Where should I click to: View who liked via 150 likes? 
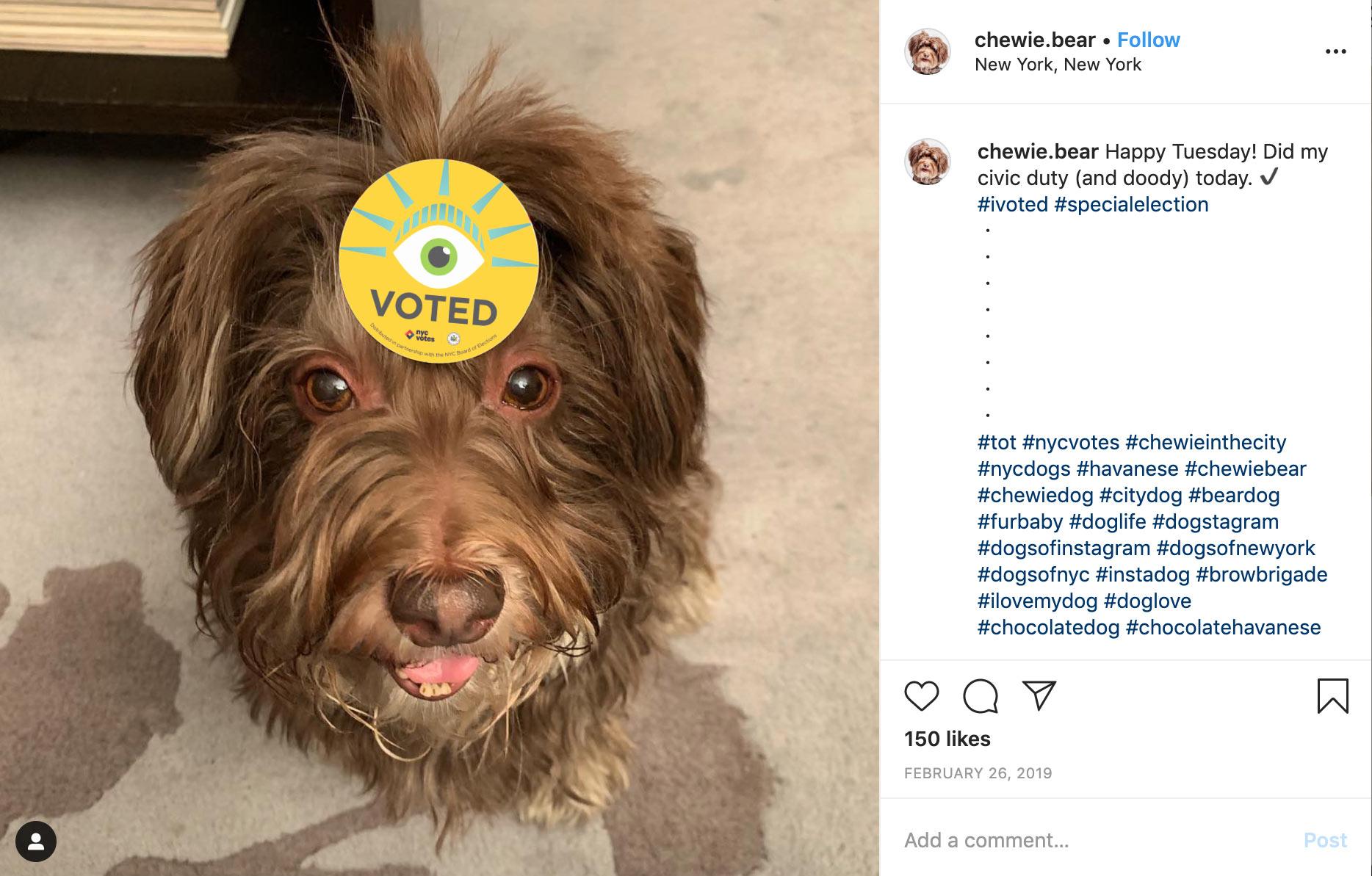pyautogui.click(x=947, y=739)
